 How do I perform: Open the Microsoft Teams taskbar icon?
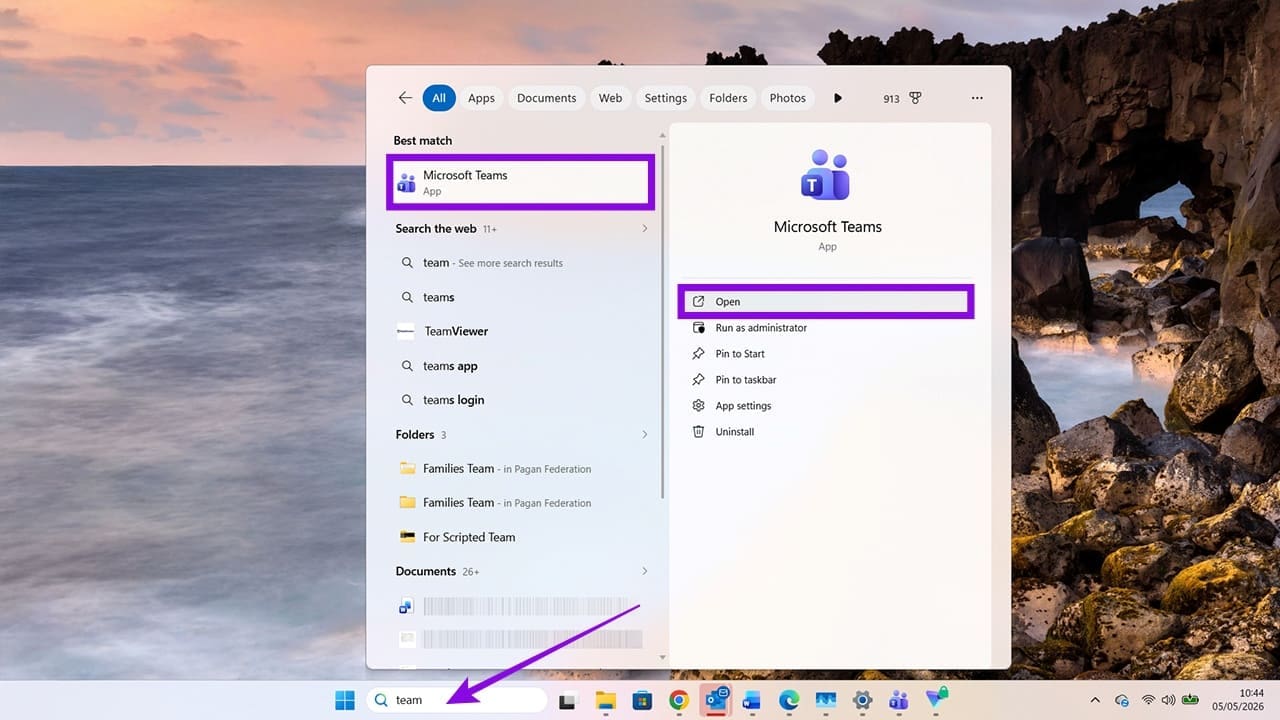point(899,700)
